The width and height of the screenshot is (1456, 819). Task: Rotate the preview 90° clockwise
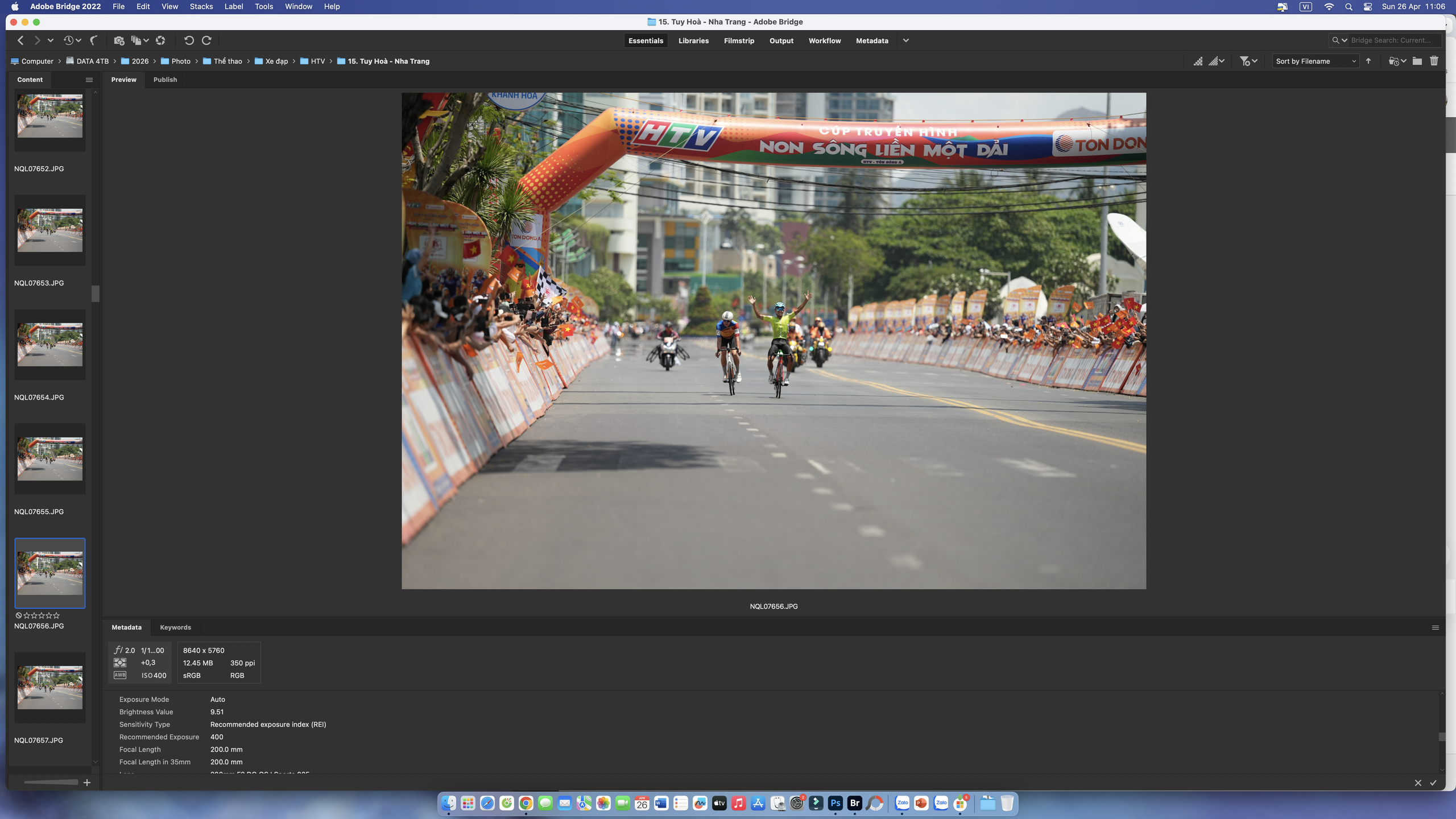[206, 40]
